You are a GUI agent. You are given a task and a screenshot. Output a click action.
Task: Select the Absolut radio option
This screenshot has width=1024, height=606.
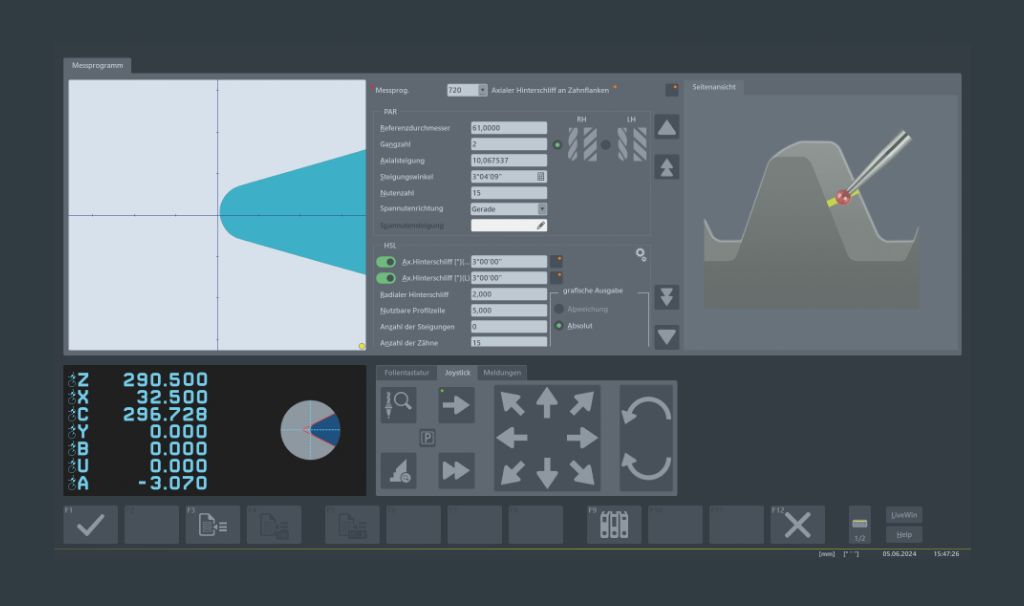[x=559, y=326]
